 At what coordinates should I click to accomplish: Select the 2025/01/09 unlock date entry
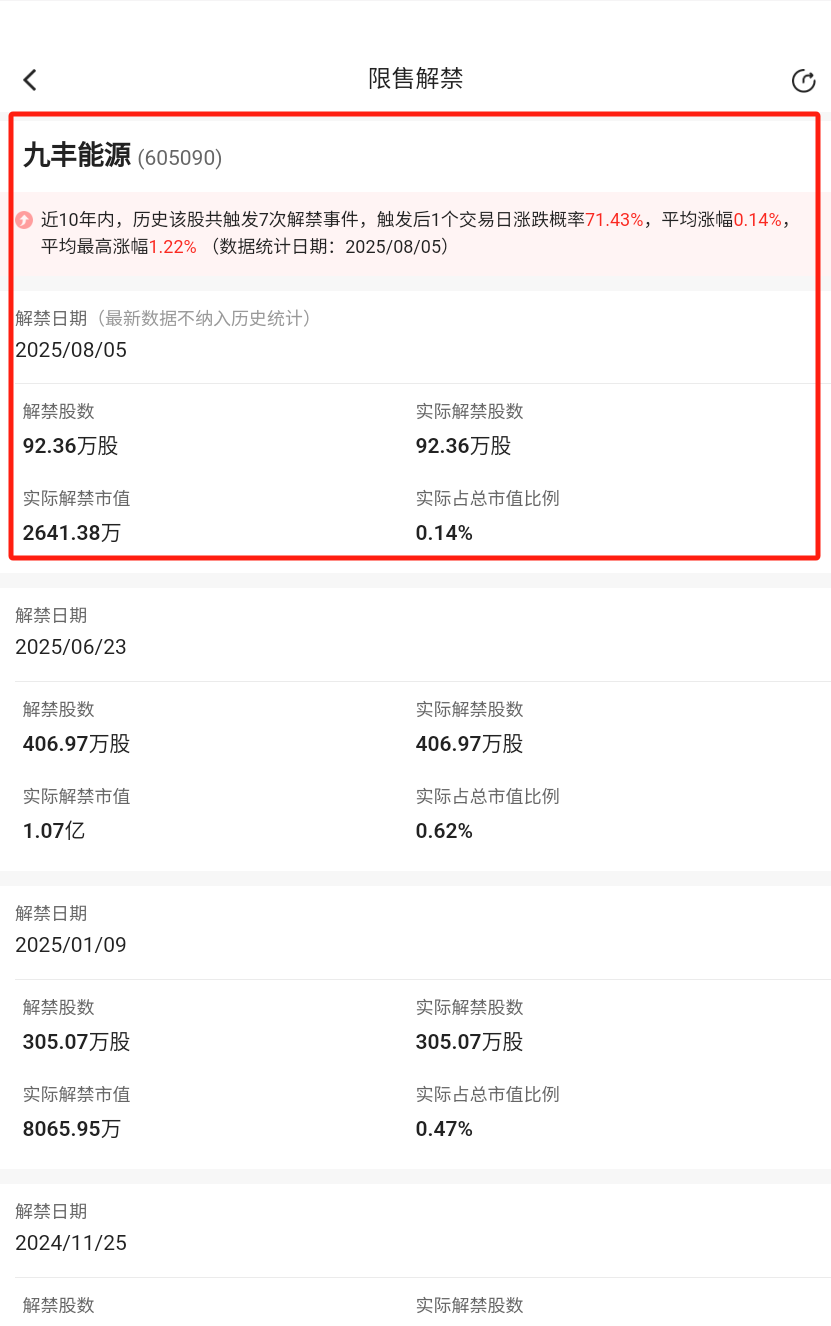(71, 945)
